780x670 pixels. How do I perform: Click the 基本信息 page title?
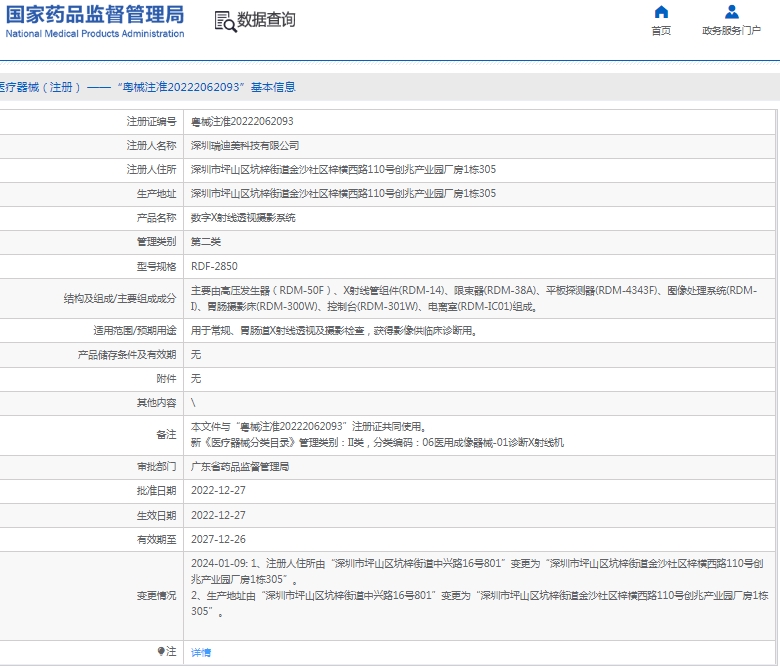point(273,87)
